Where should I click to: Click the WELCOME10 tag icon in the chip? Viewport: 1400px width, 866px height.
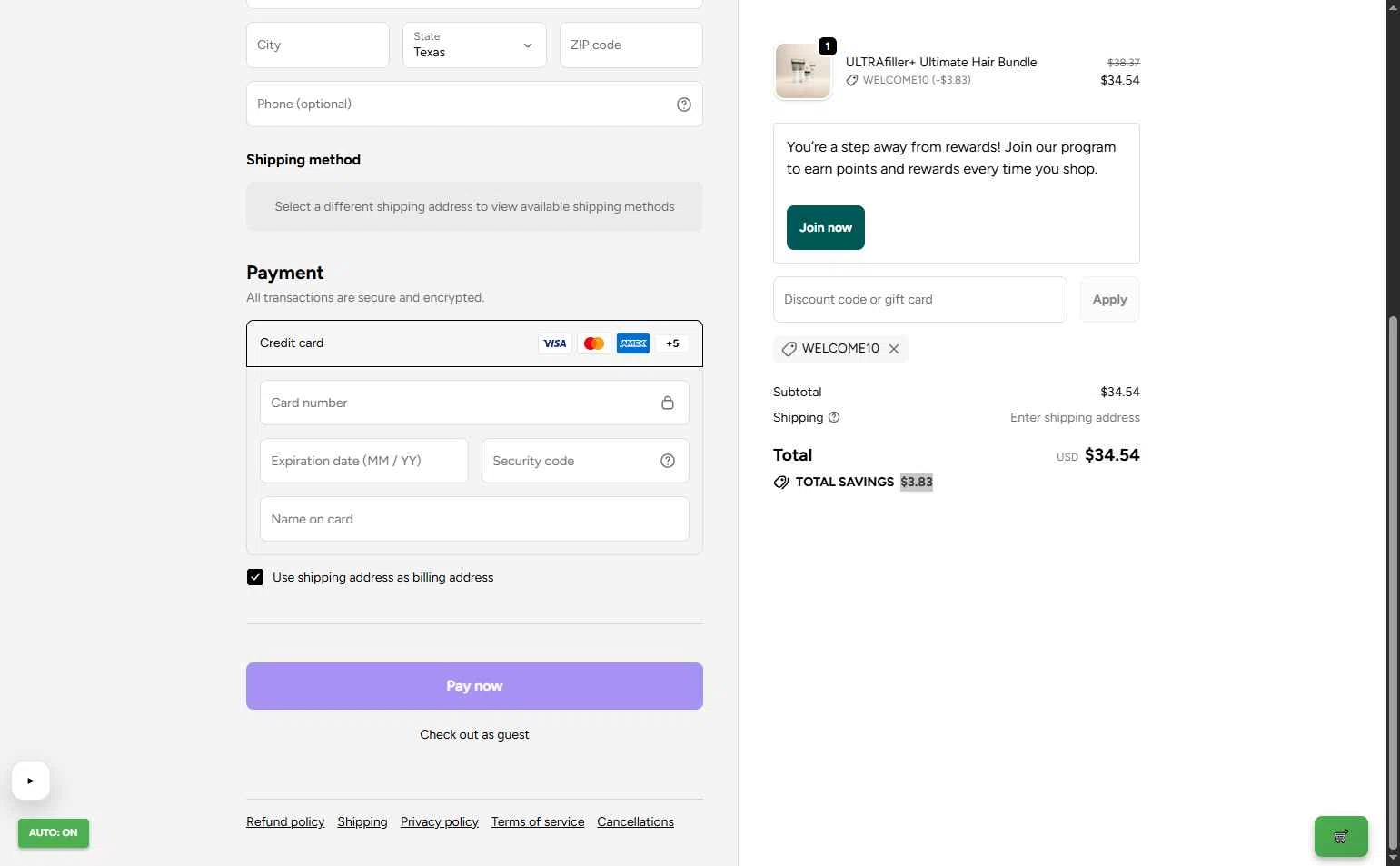[x=789, y=349]
